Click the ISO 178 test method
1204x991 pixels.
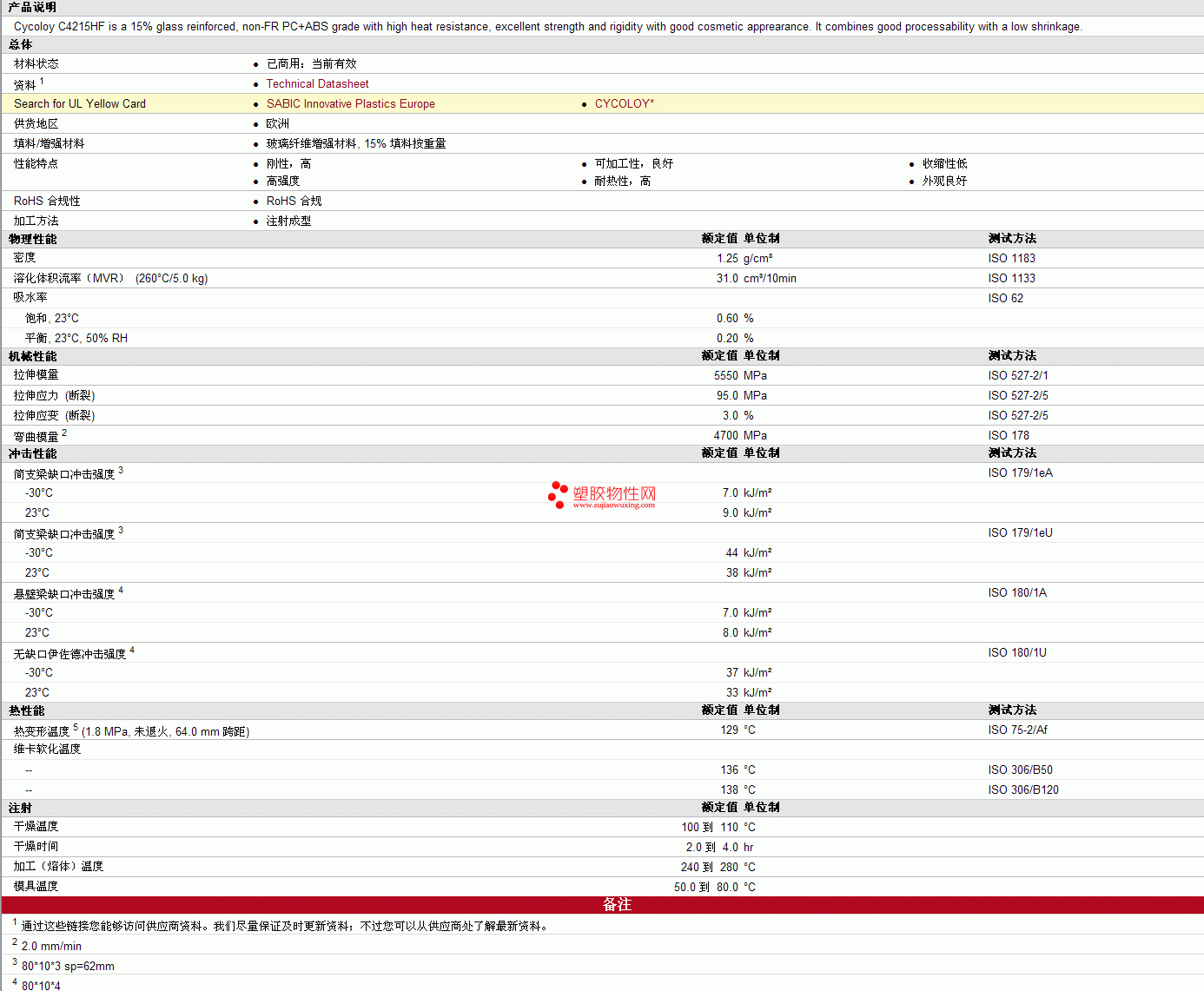point(1008,435)
